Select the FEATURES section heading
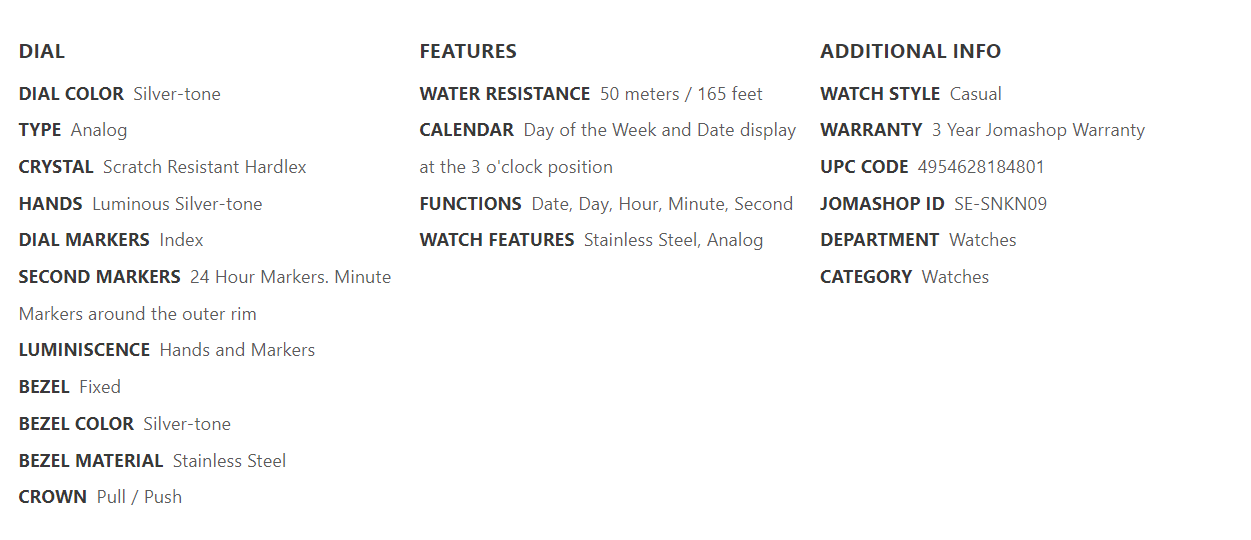The height and width of the screenshot is (540, 1251). coord(468,51)
